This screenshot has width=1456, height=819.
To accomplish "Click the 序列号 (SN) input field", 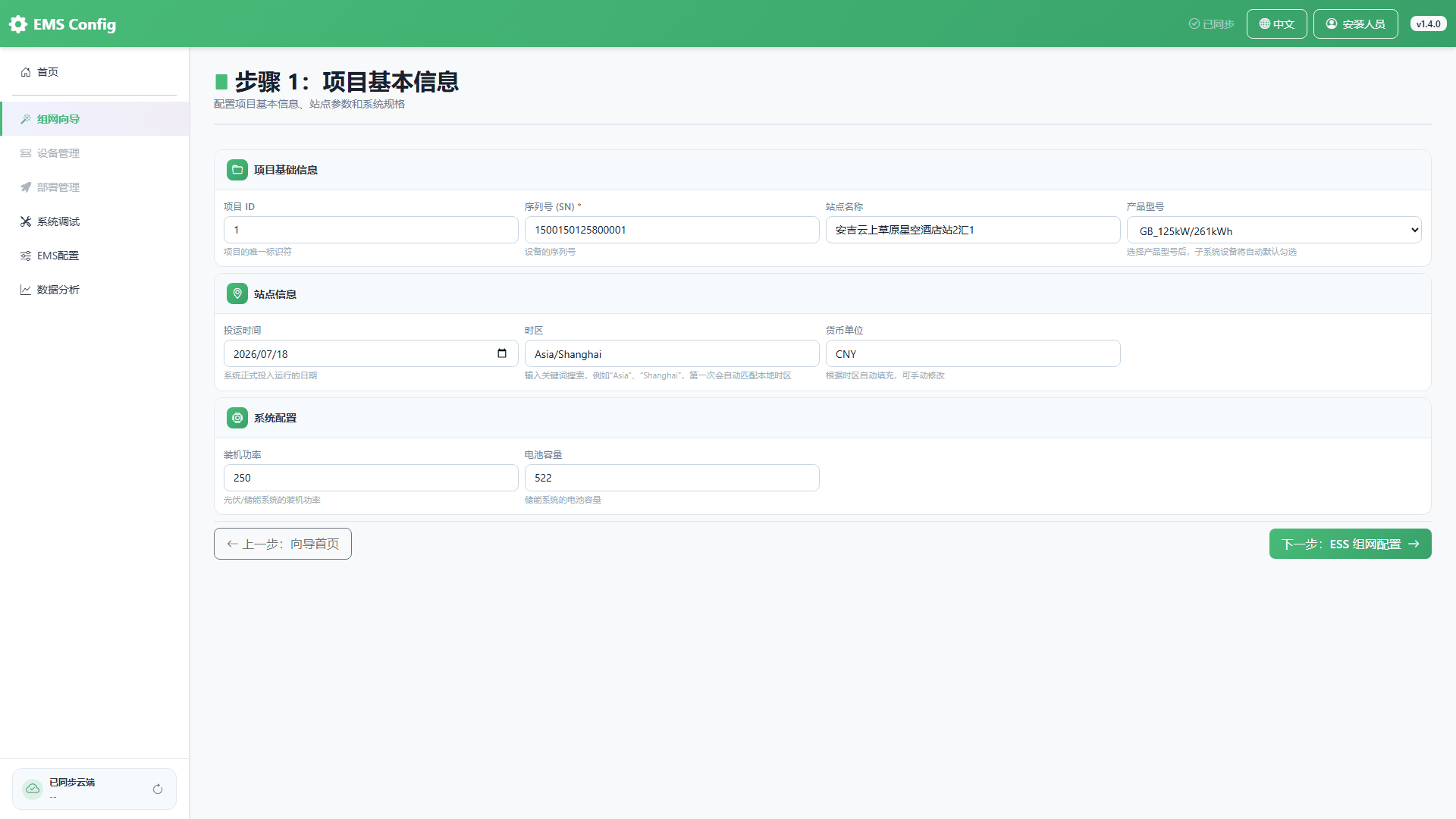I will pyautogui.click(x=672, y=230).
